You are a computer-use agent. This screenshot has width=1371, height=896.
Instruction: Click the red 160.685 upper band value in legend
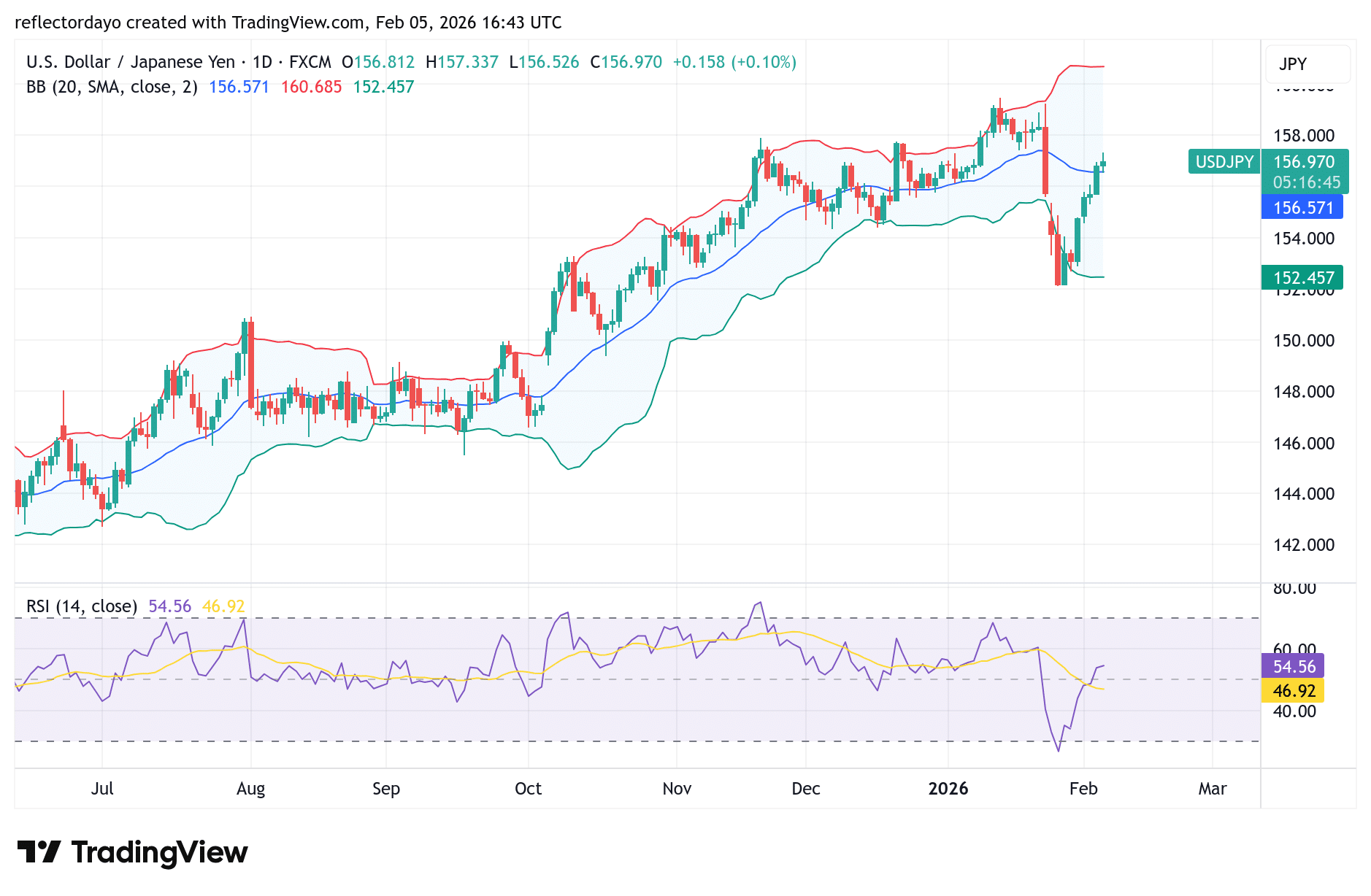pyautogui.click(x=312, y=86)
